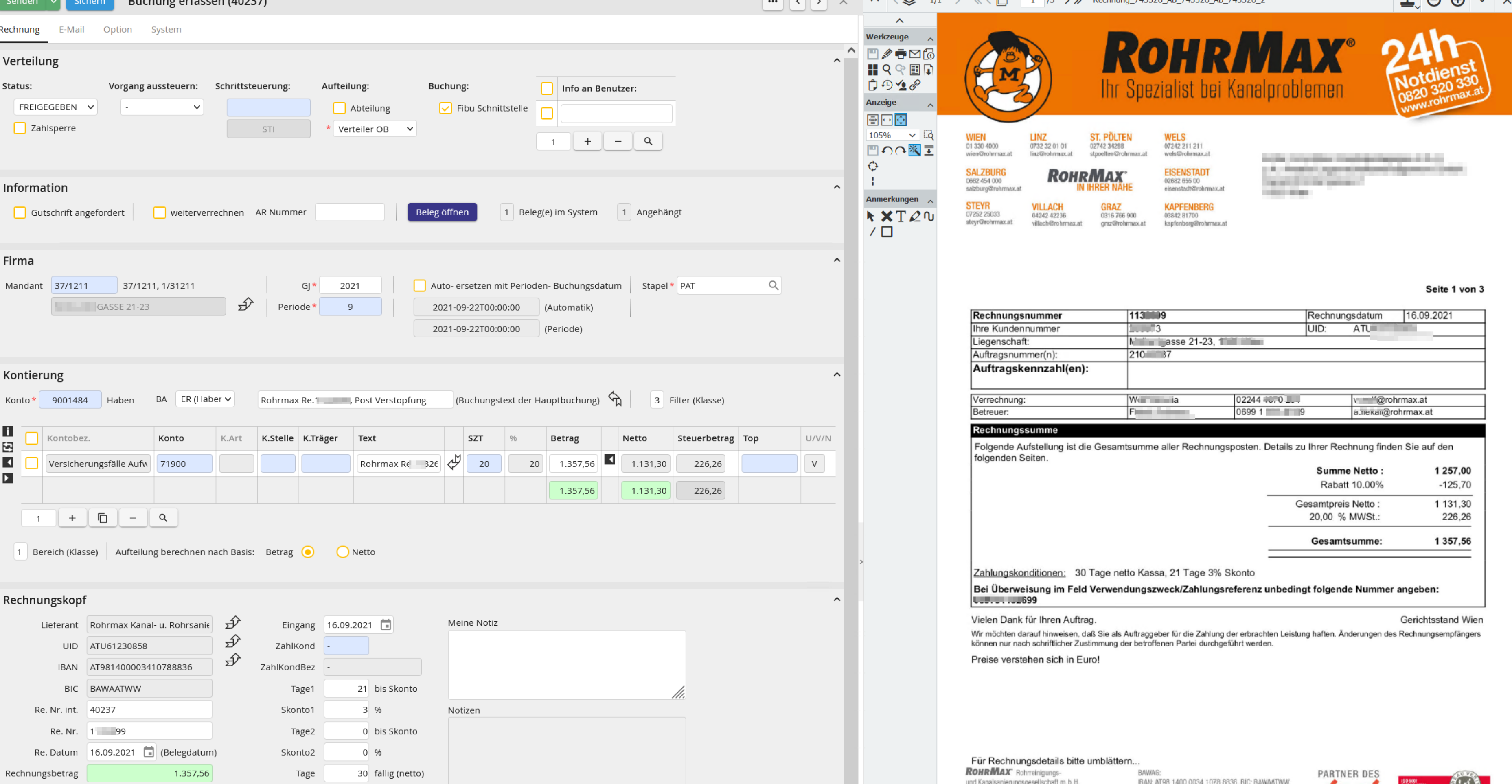This screenshot has height=784, width=1512.
Task: Click into the Meine Notiz text area
Action: tap(566, 664)
